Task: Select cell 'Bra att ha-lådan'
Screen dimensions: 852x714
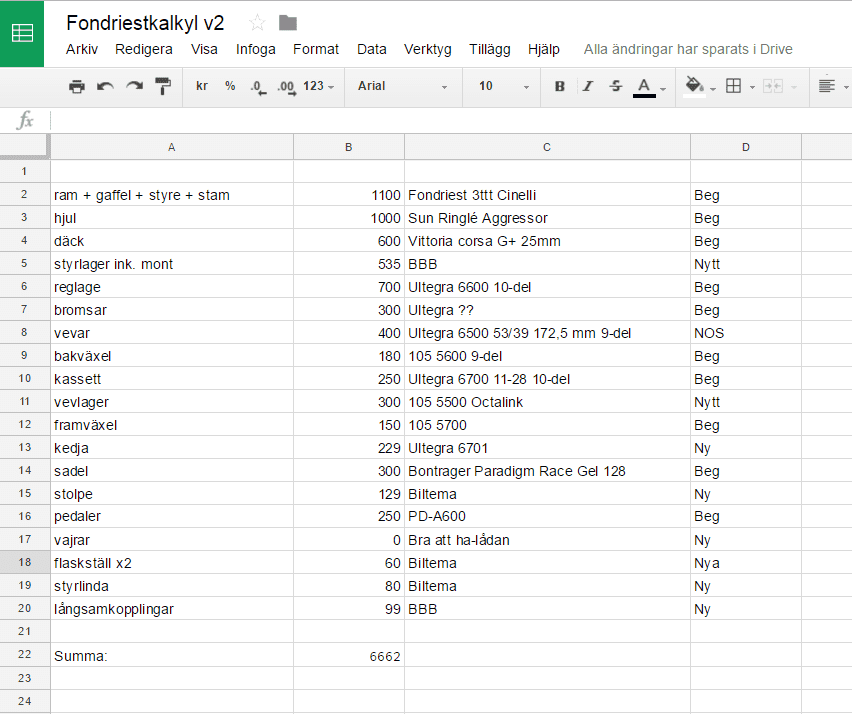Action: point(547,540)
